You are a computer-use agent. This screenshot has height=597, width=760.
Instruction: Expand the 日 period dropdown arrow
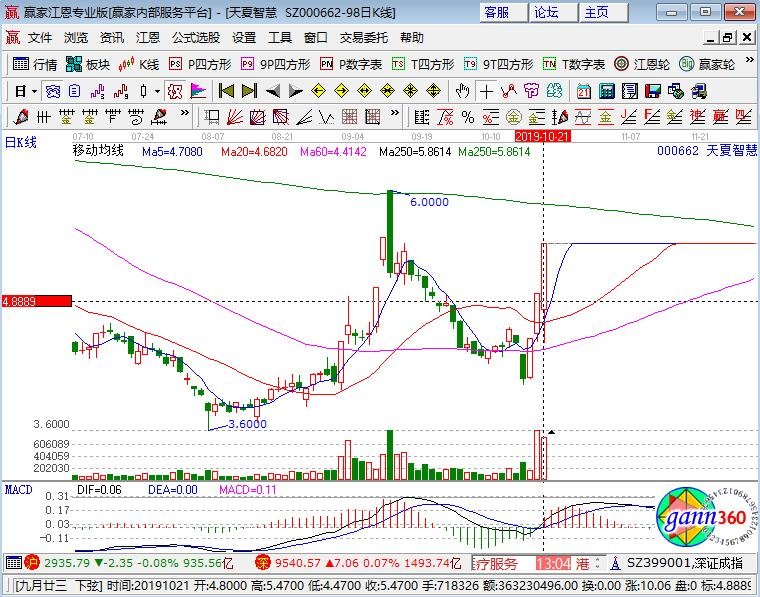click(x=34, y=91)
